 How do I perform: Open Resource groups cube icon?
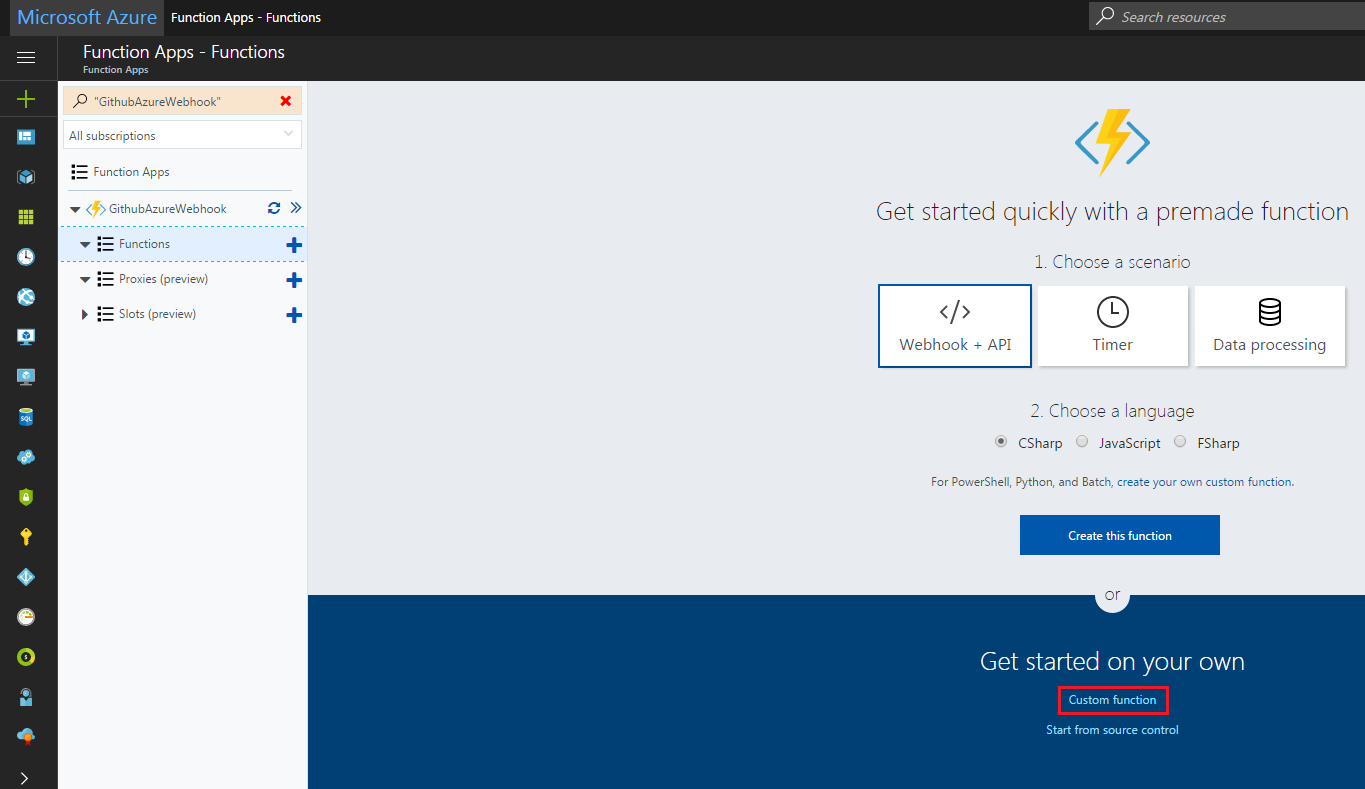point(26,177)
